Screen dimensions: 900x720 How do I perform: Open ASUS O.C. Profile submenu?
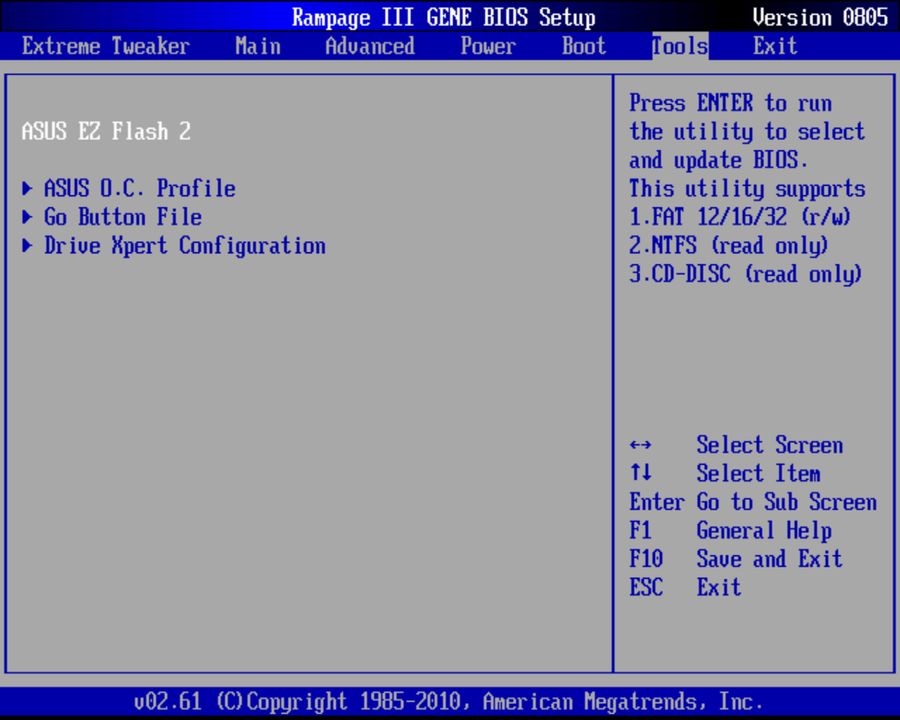[x=140, y=188]
